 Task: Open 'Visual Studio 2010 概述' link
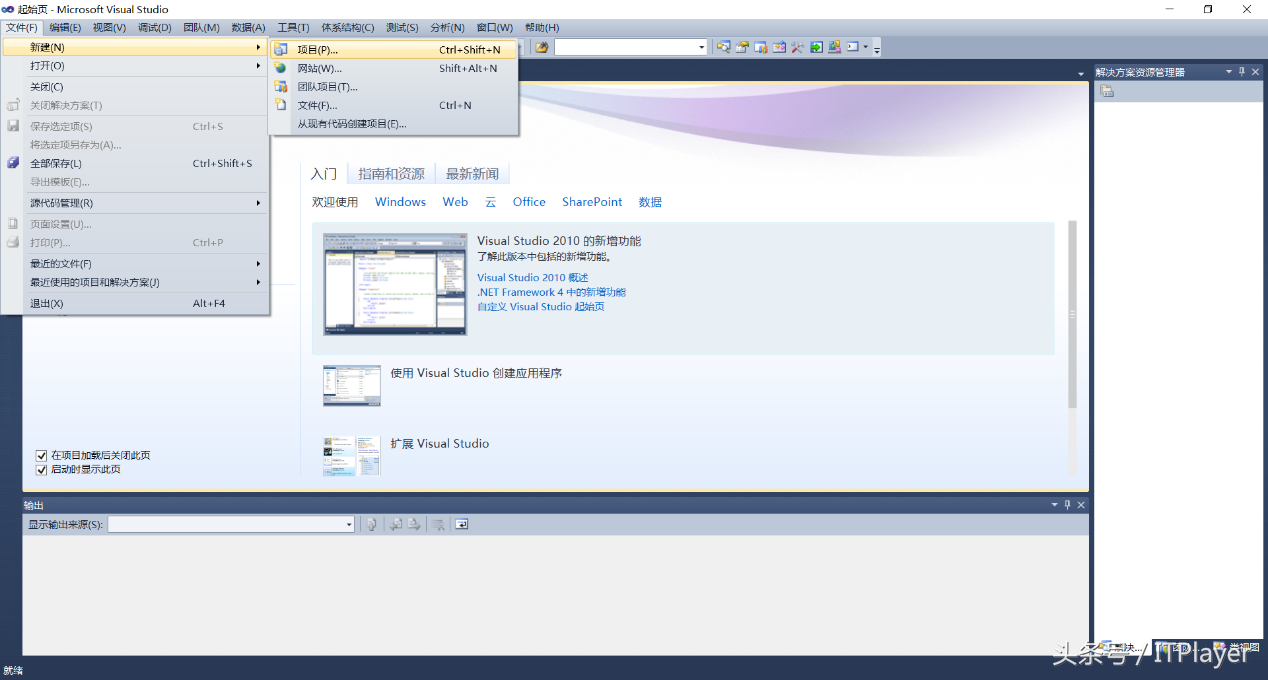(533, 278)
